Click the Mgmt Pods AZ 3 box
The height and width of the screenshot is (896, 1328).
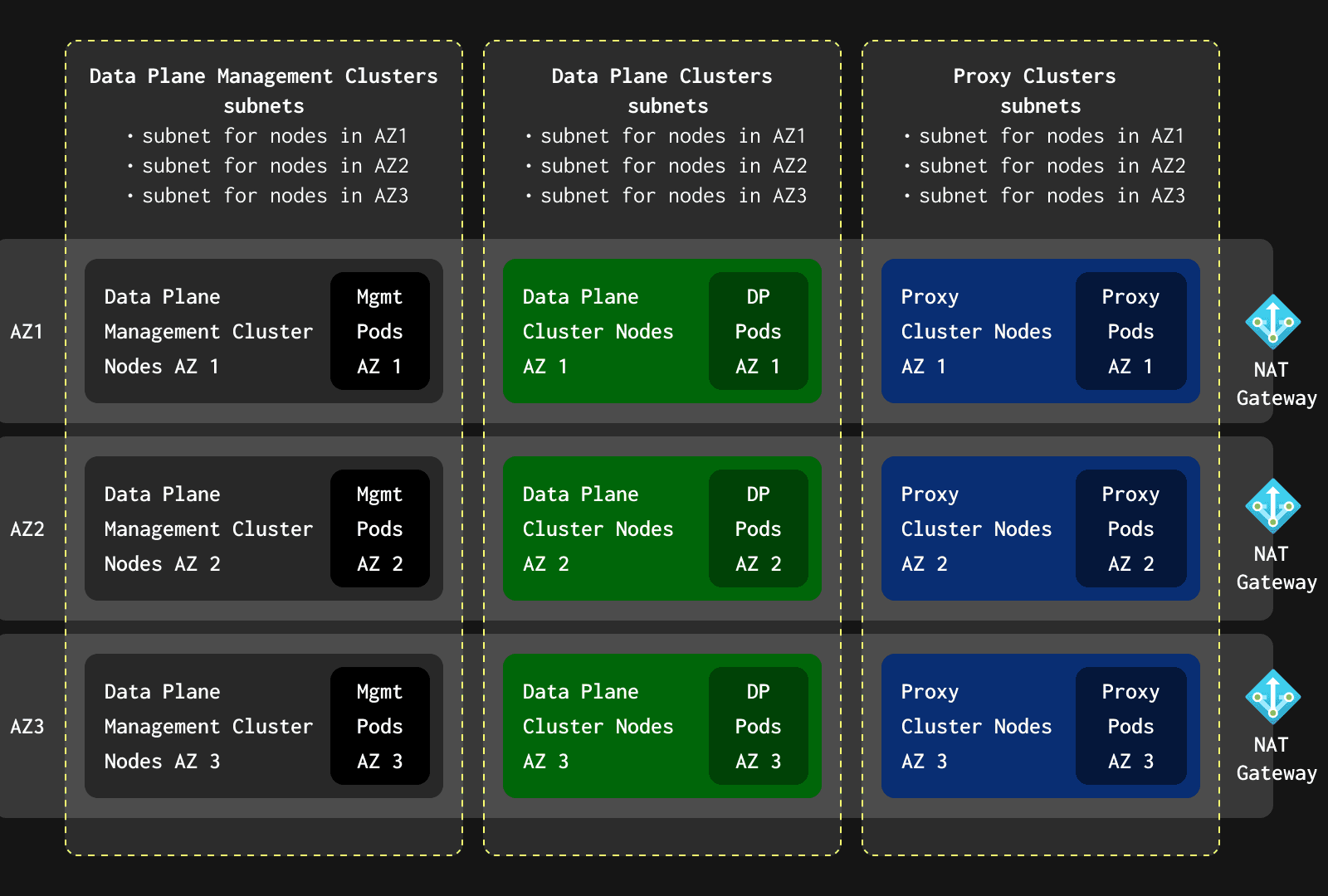379,726
